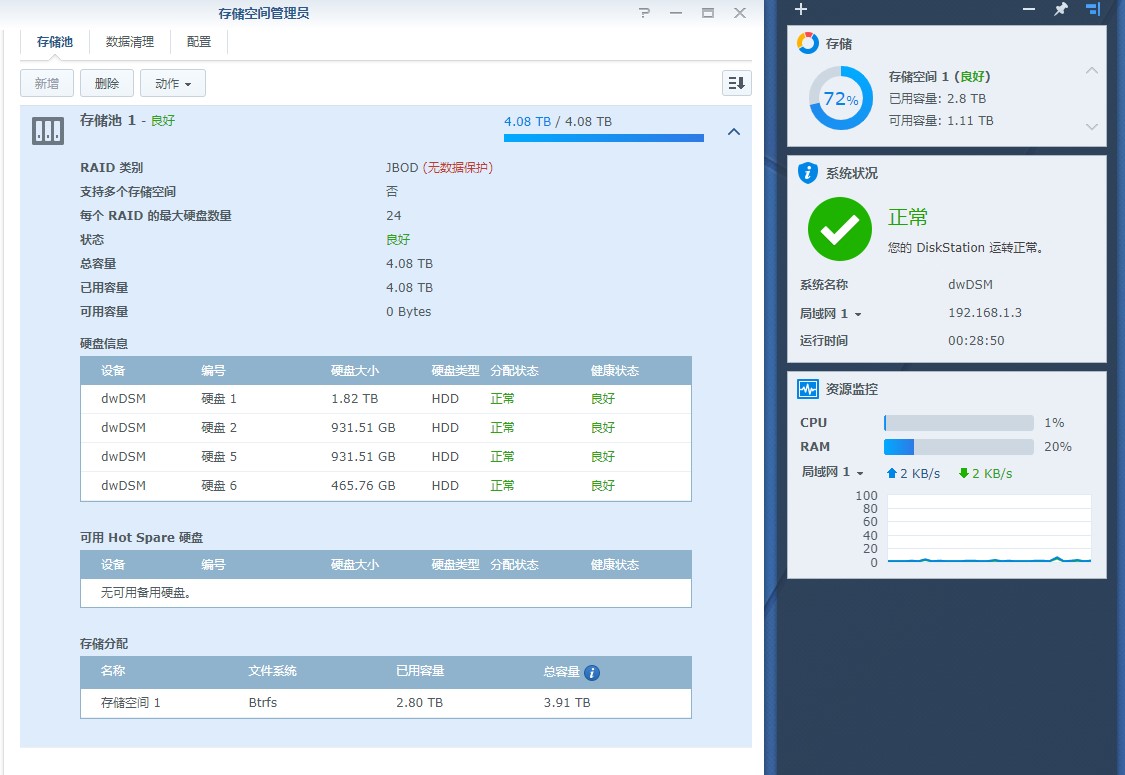Open the help question mark icon
Screen dimensions: 1125x775
pyautogui.click(x=644, y=13)
